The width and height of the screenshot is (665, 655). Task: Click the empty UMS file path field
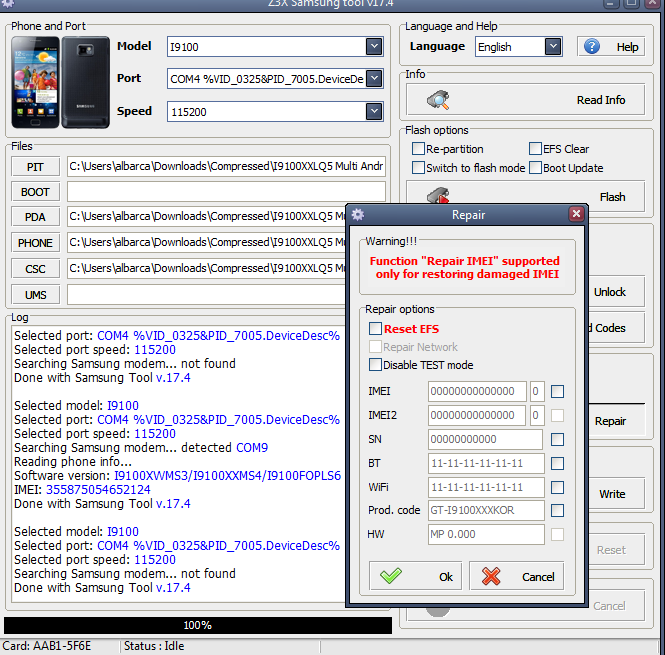click(207, 295)
